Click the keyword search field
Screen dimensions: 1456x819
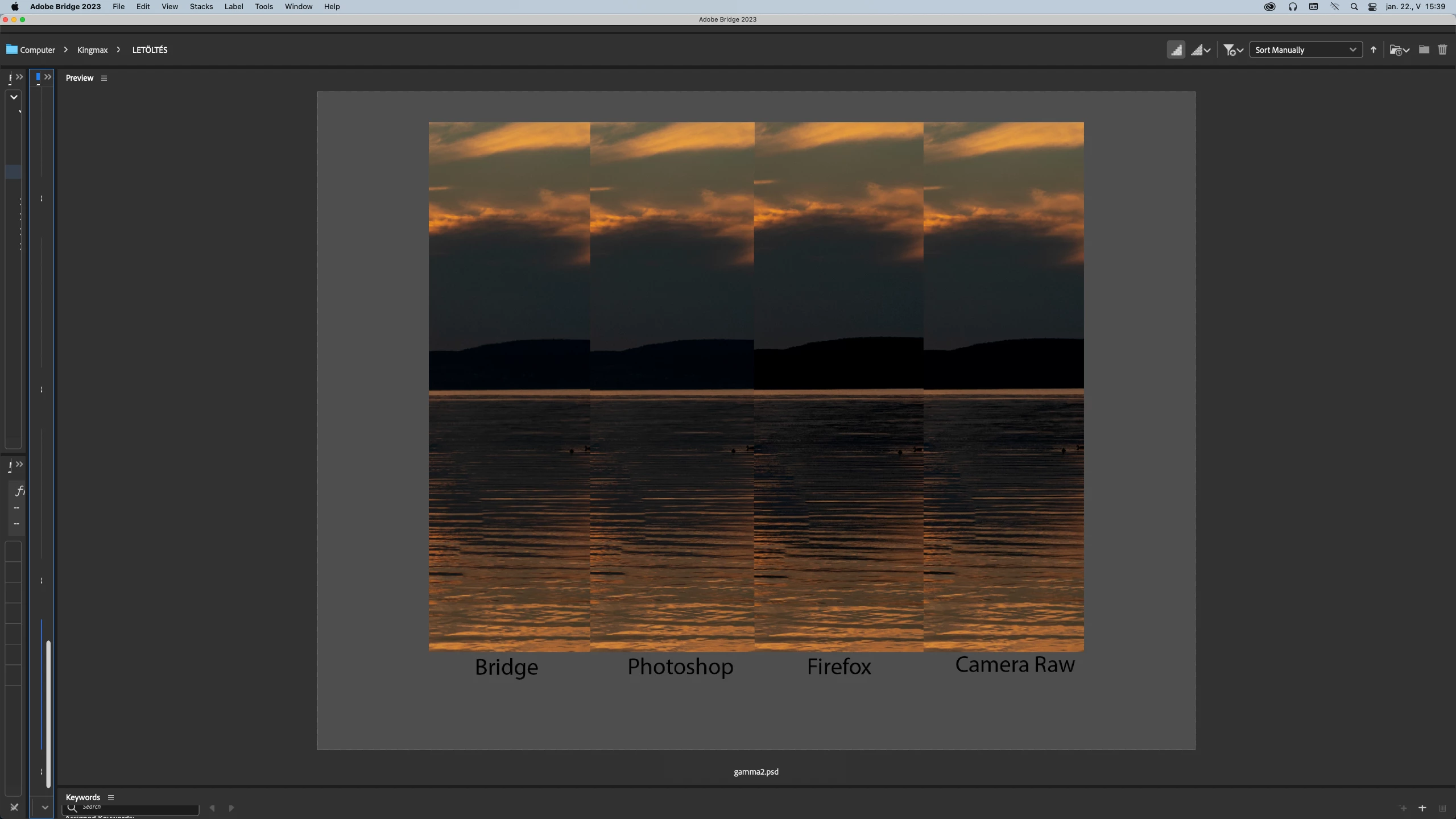pos(136,808)
